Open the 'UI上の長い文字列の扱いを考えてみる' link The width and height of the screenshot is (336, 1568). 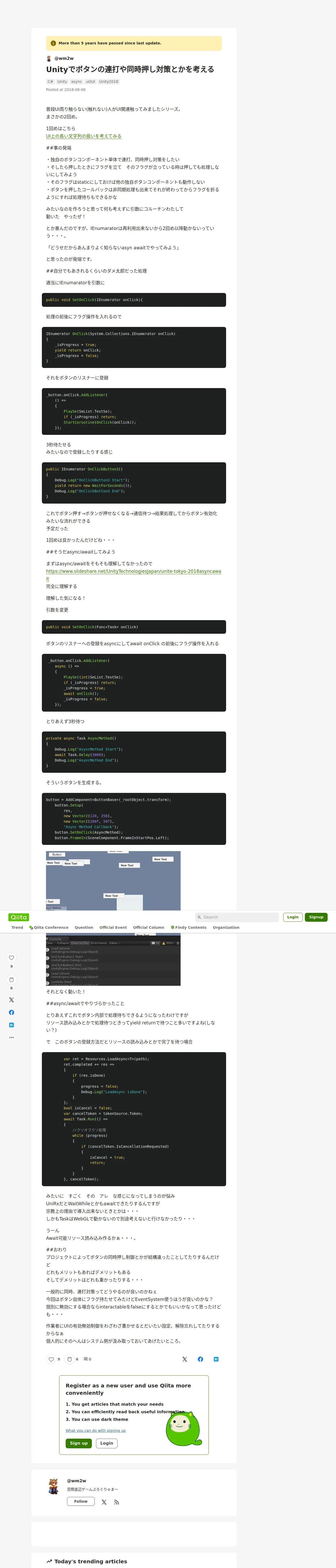(83, 136)
